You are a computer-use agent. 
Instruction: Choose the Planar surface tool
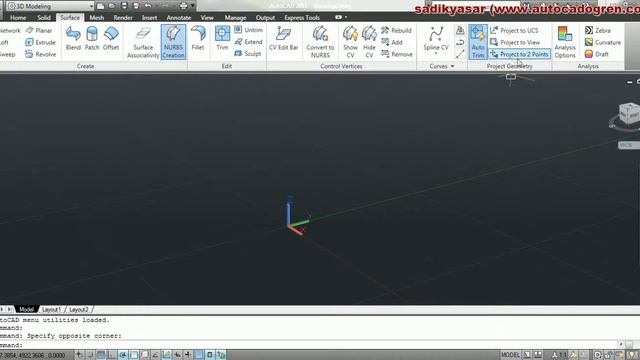39,30
